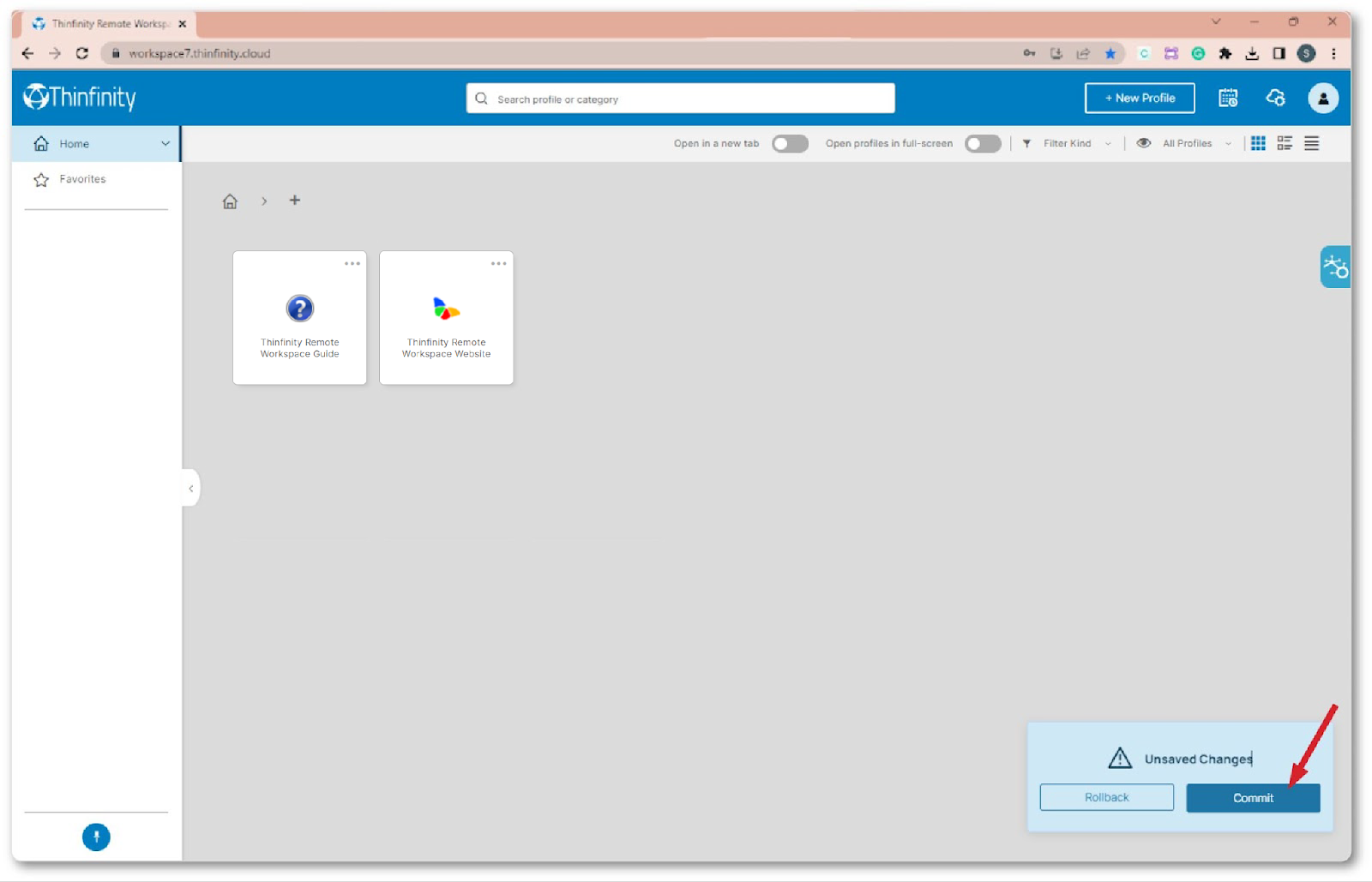Screen dimensions: 1372x882
Task: Open options menu for Workspace Guide card
Action: click(352, 263)
